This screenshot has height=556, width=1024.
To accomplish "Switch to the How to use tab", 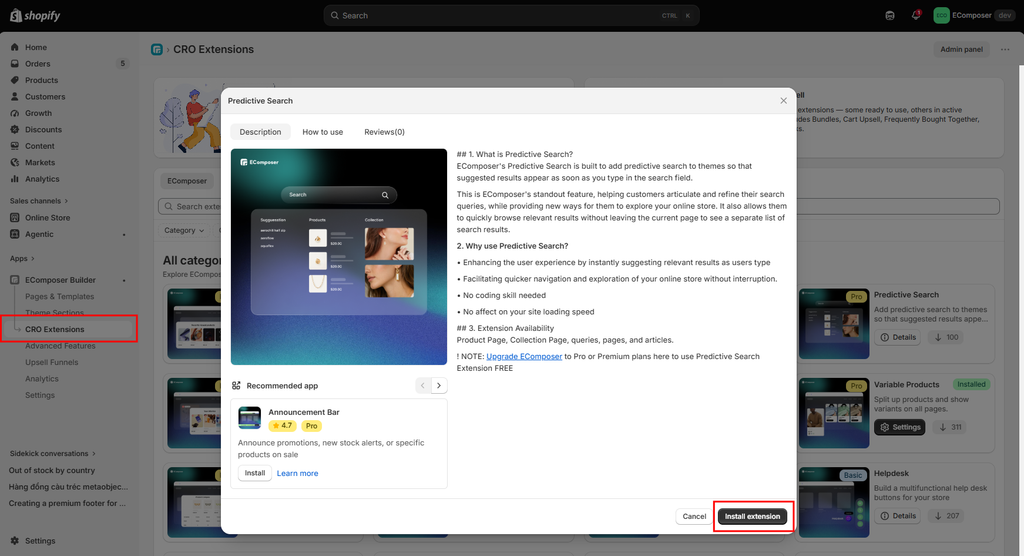I will coord(323,132).
